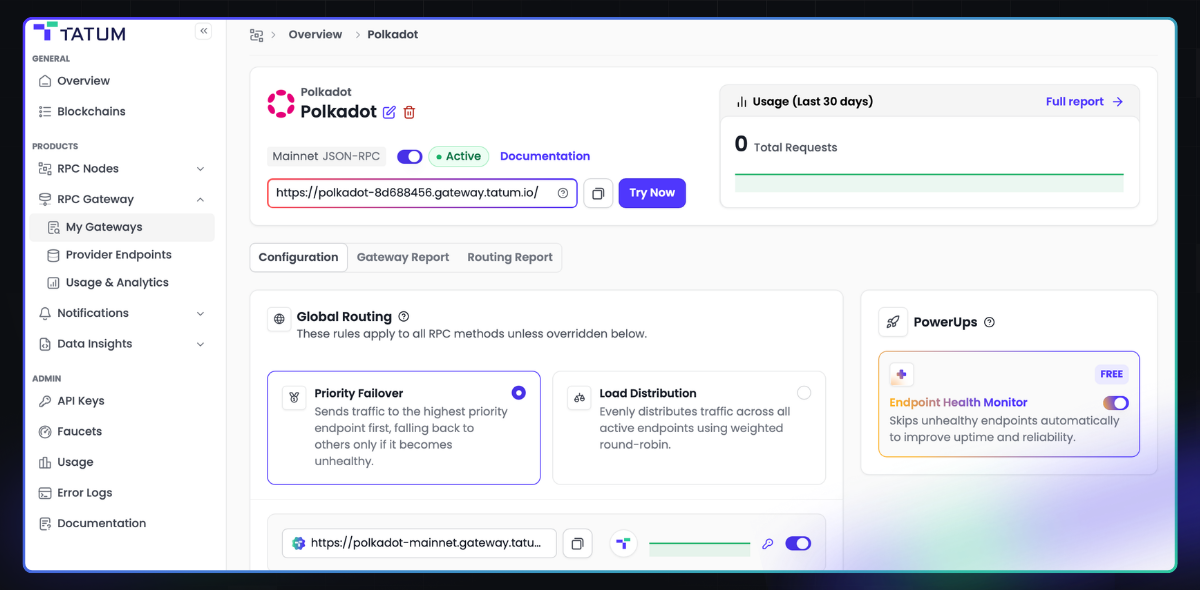
Task: Click the help icon inside gateway URL field
Action: (x=563, y=193)
